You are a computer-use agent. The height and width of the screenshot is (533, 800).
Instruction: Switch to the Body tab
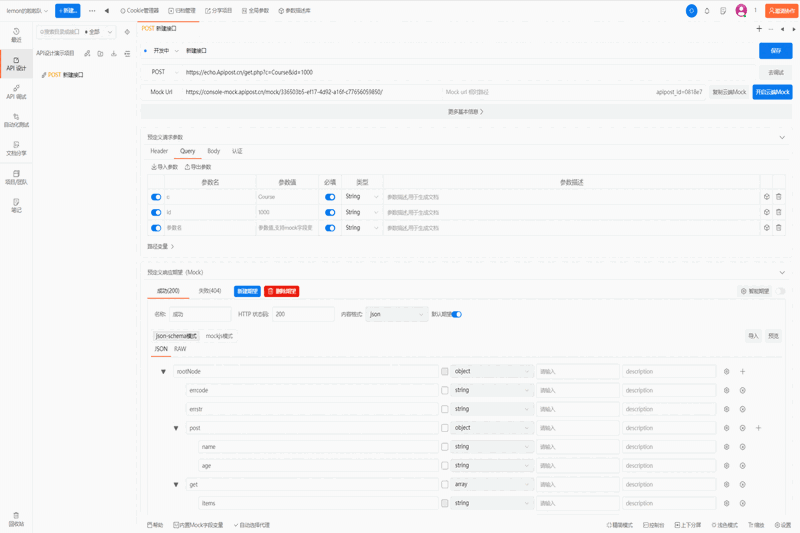(213, 151)
